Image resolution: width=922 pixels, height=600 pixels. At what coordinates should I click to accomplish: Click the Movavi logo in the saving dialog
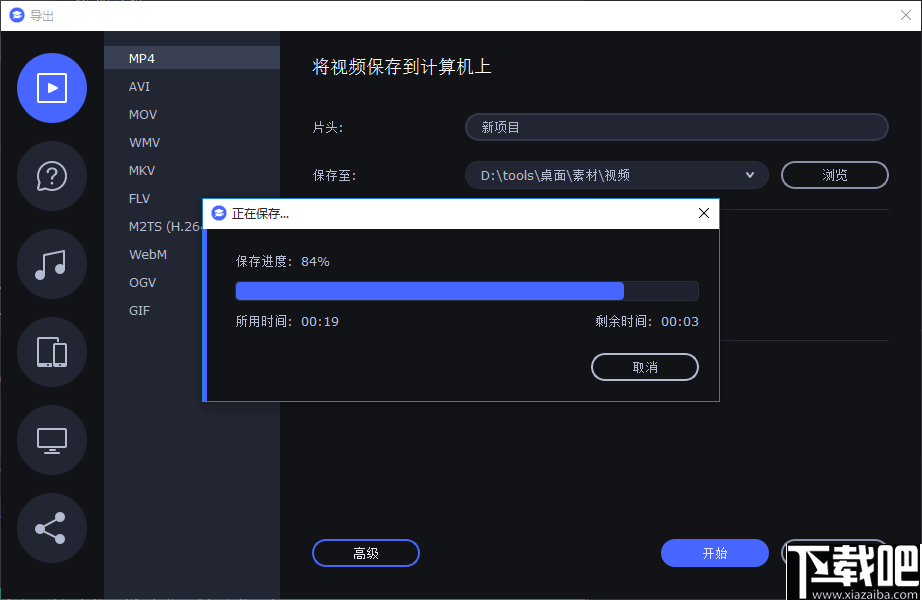219,213
